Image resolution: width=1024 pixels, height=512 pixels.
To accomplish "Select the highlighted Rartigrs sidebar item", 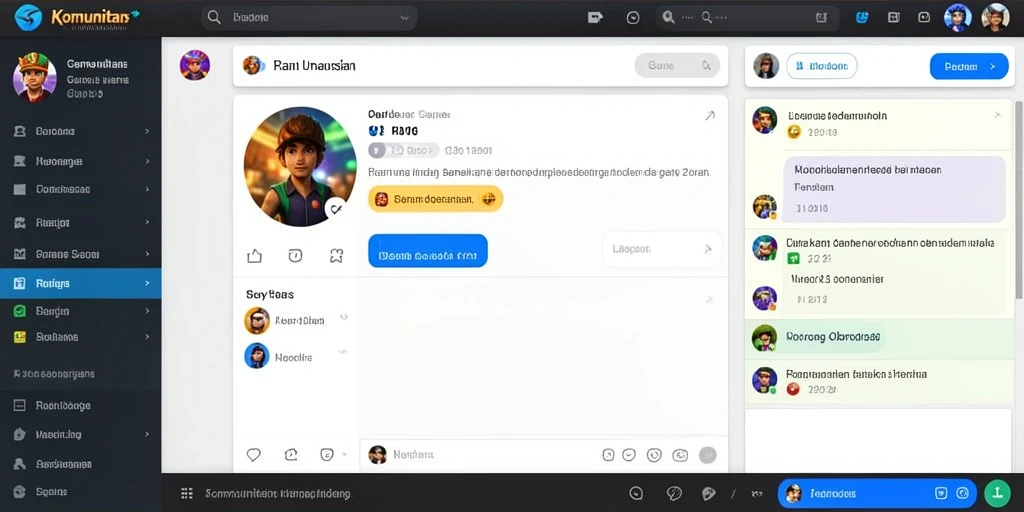I will 80,283.
